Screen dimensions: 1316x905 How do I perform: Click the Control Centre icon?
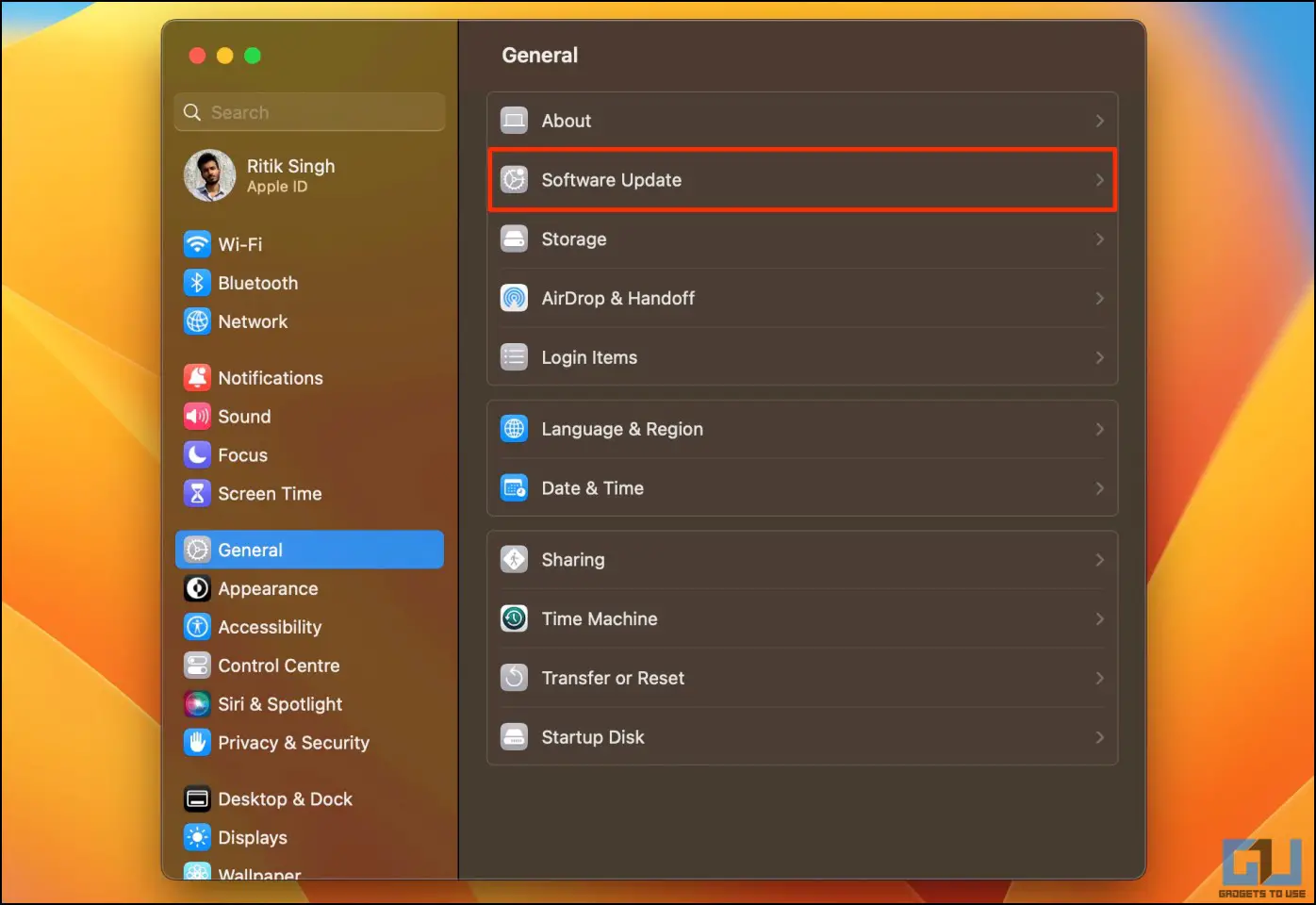coord(197,666)
